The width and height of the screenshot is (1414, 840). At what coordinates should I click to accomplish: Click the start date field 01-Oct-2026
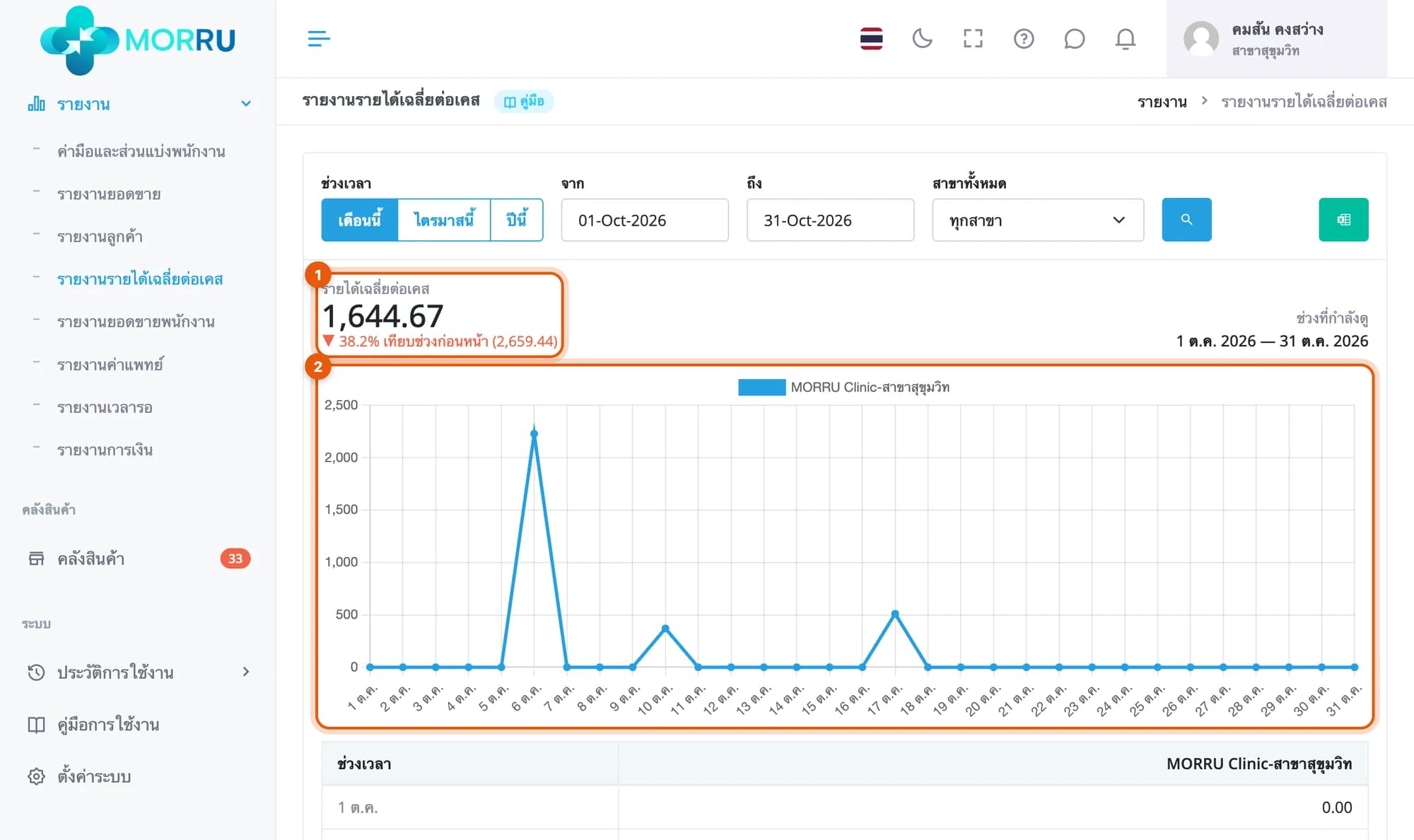click(x=645, y=220)
